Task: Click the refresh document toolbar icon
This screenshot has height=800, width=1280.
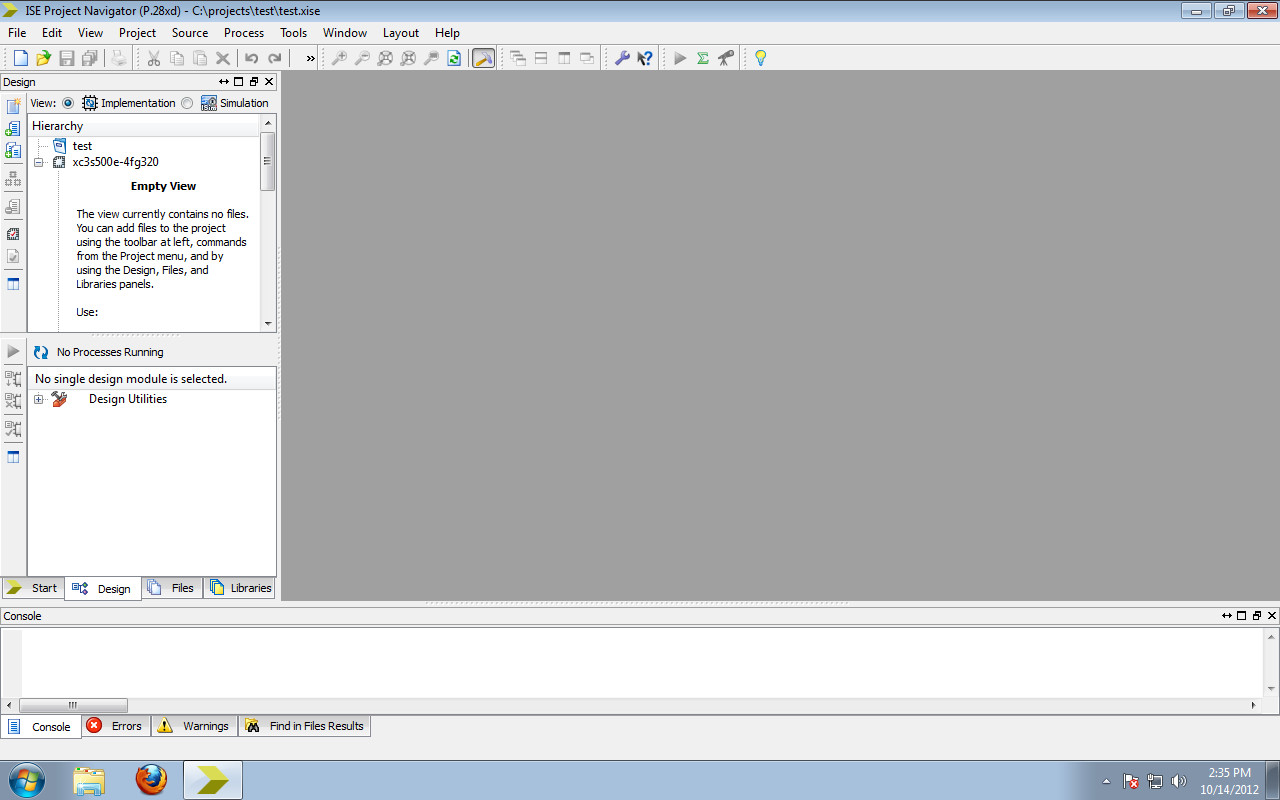Action: [x=453, y=57]
